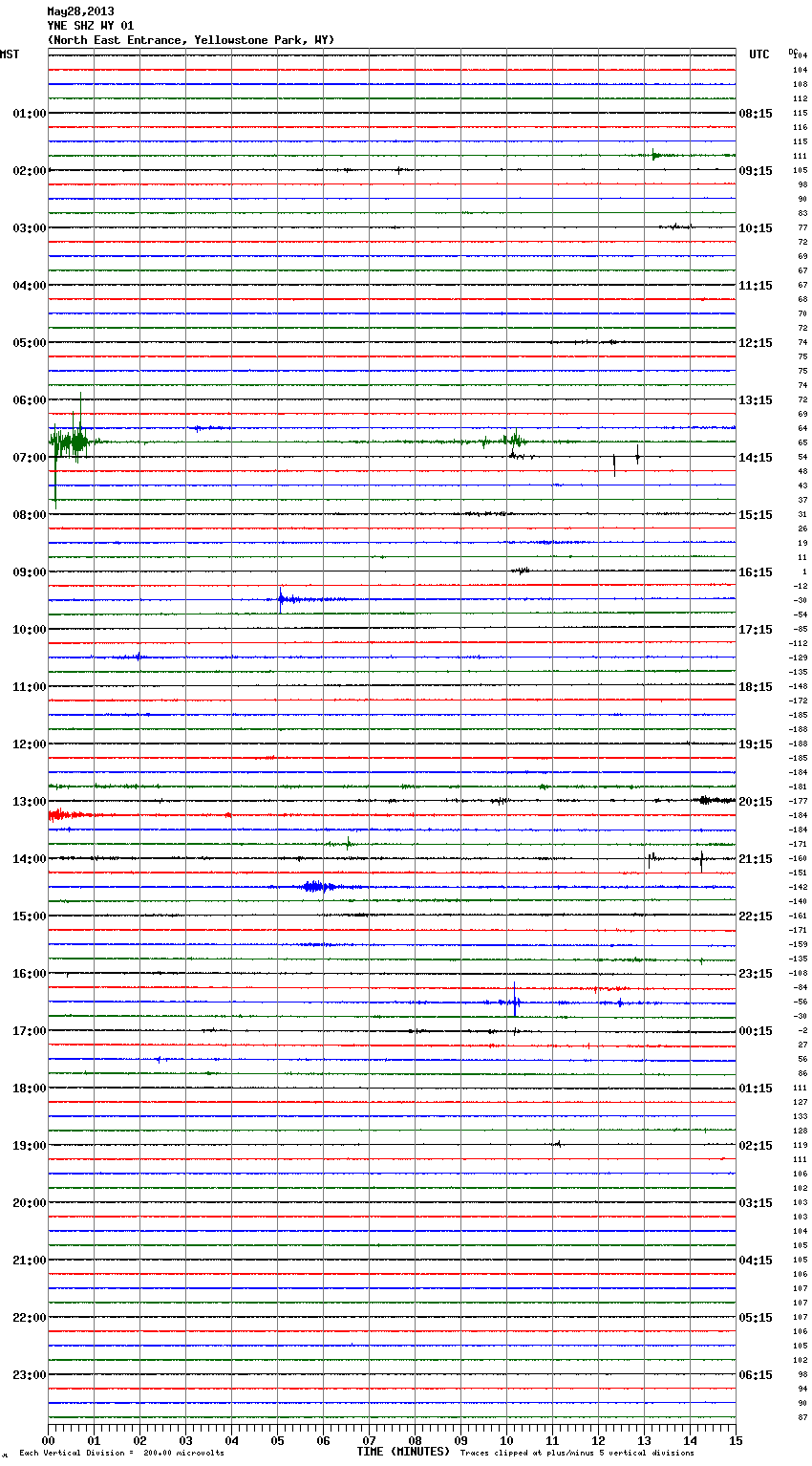Select the 21:00 MST time label
The width and height of the screenshot is (812, 1466).
[x=29, y=1261]
